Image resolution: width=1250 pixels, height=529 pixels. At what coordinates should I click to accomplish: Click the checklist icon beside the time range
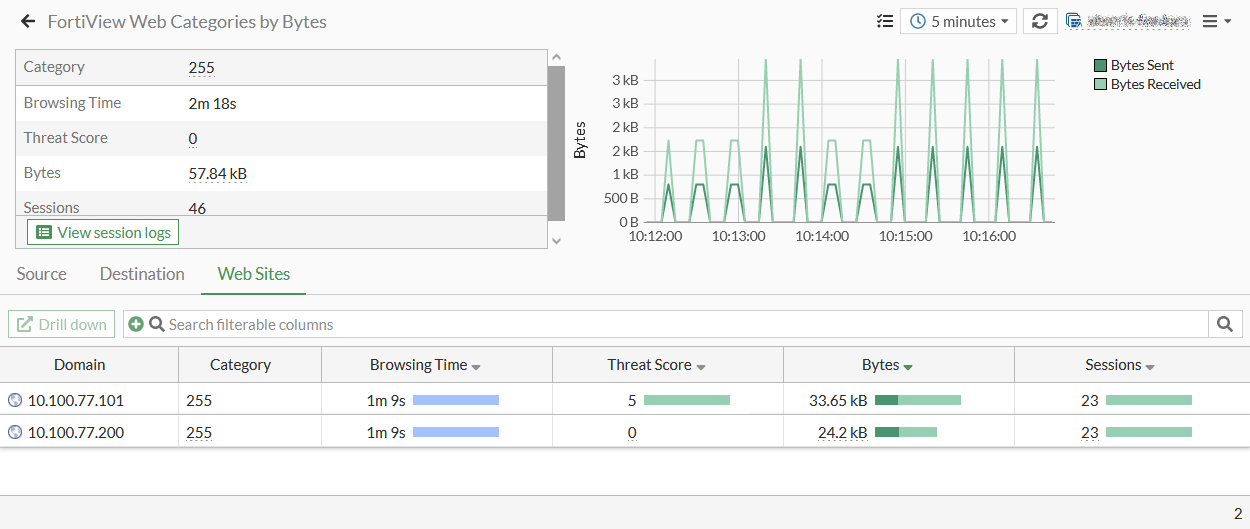(884, 21)
